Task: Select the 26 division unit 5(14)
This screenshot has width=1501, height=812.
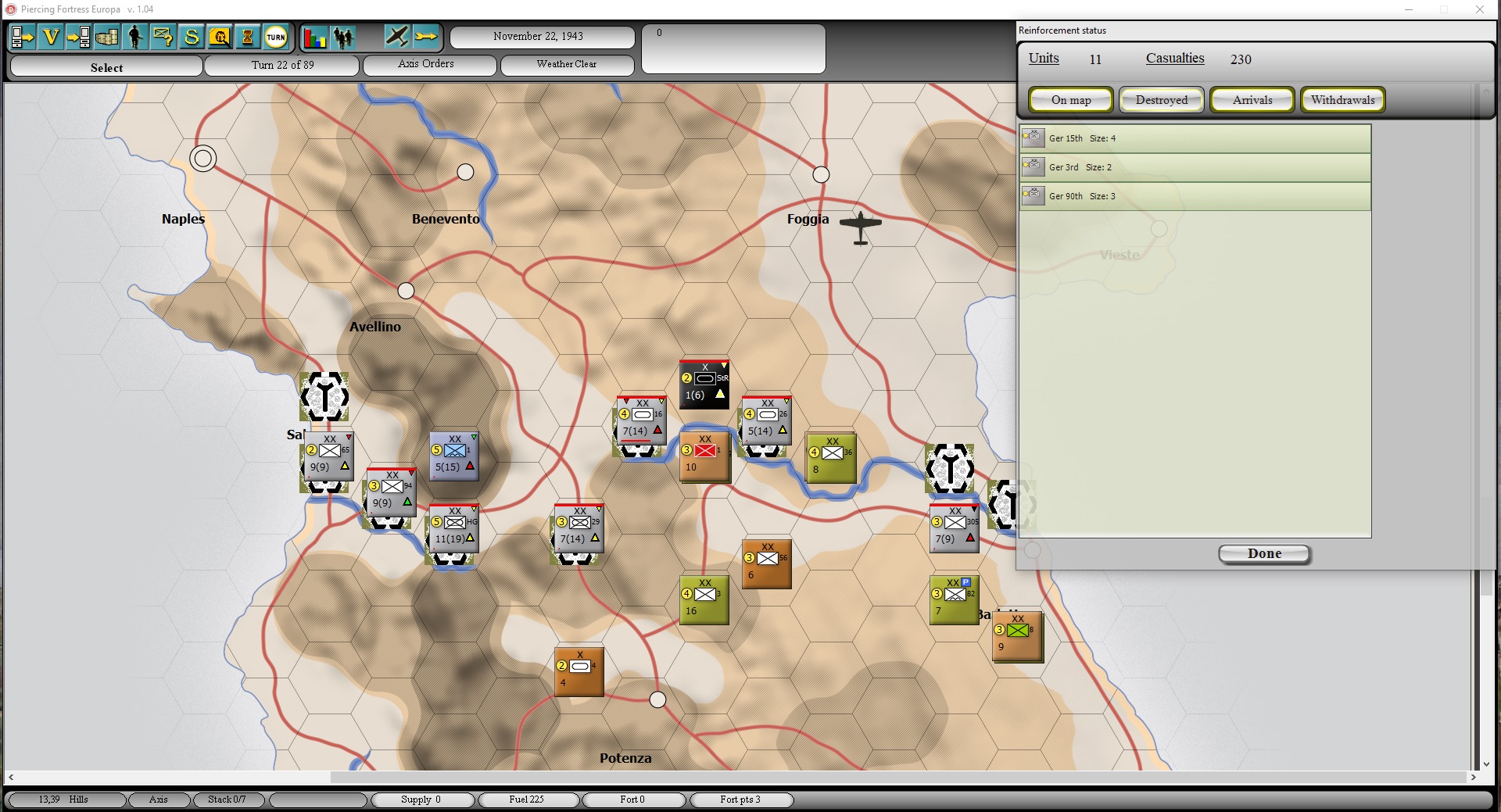Action: pos(767,420)
